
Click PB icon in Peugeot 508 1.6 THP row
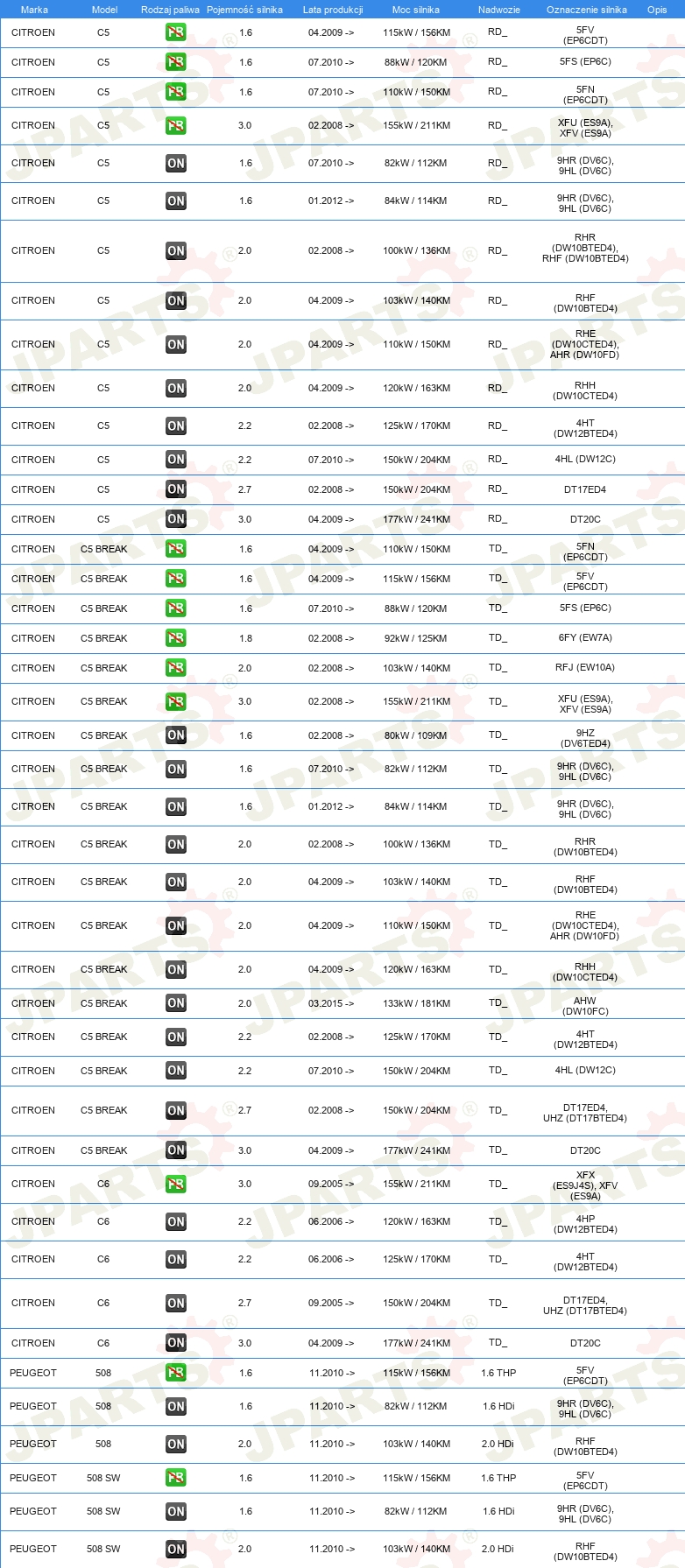tap(176, 1373)
